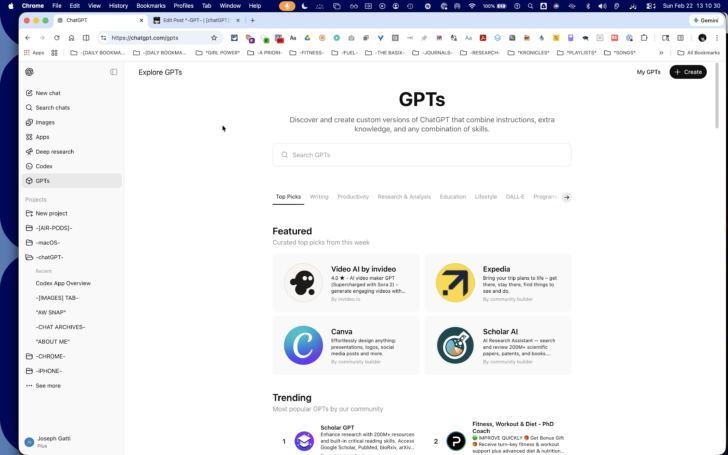Open the Canva GPT card
The image size is (728, 455).
pyautogui.click(x=346, y=345)
